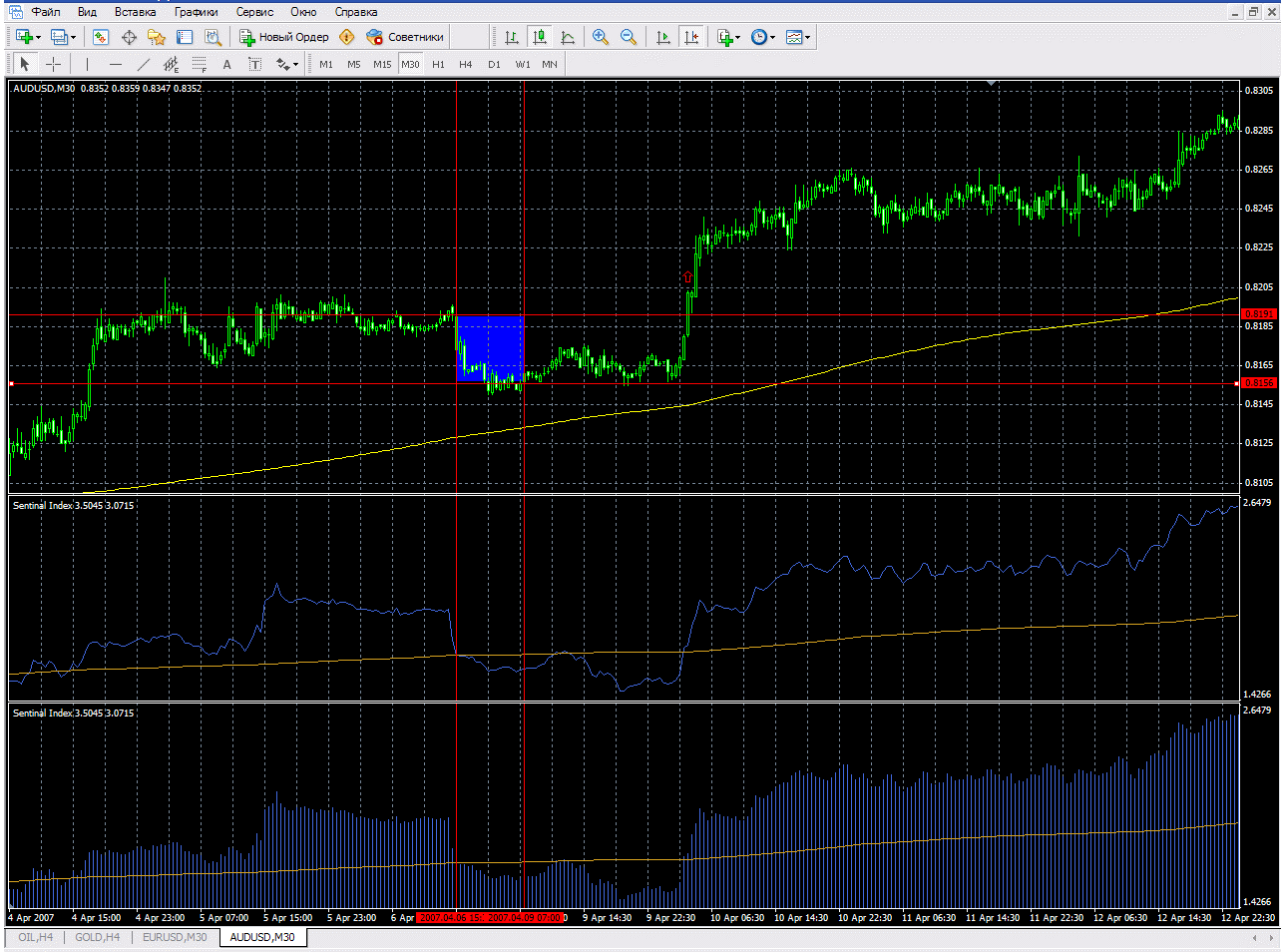1285x952 pixels.
Task: Toggle the chart shift button
Action: [x=690, y=37]
